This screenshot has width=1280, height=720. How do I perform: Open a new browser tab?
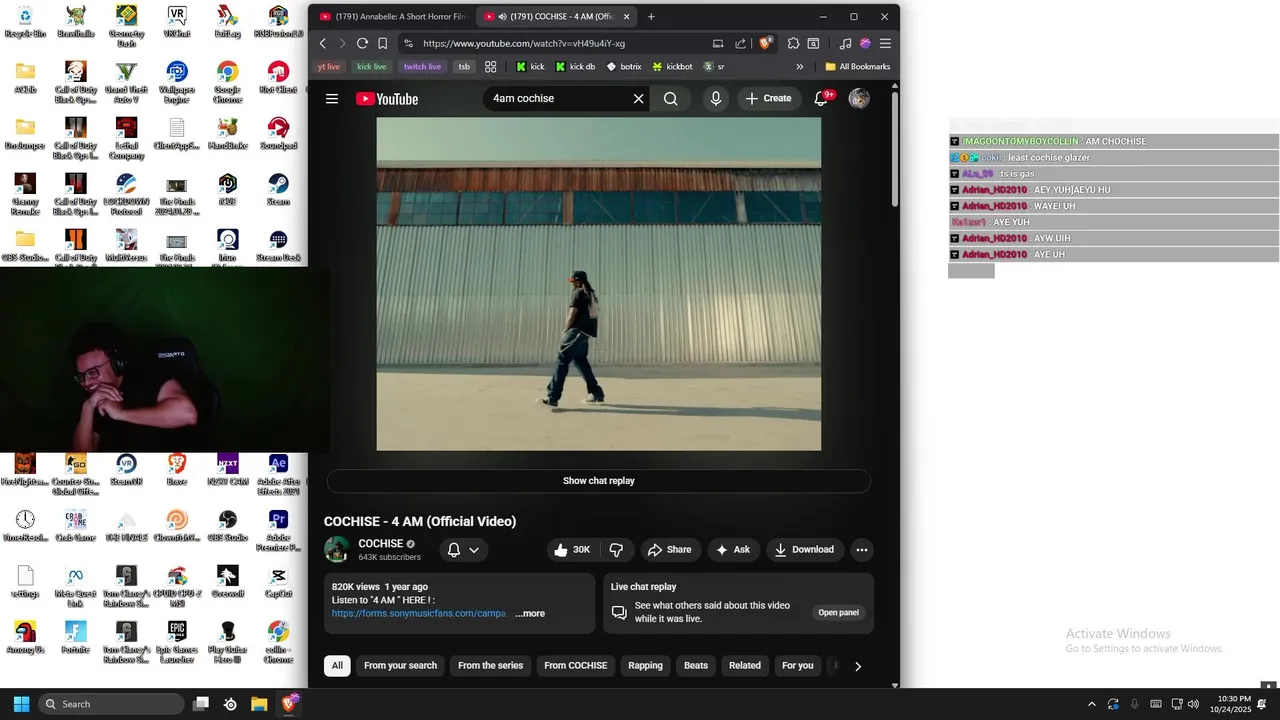point(651,17)
